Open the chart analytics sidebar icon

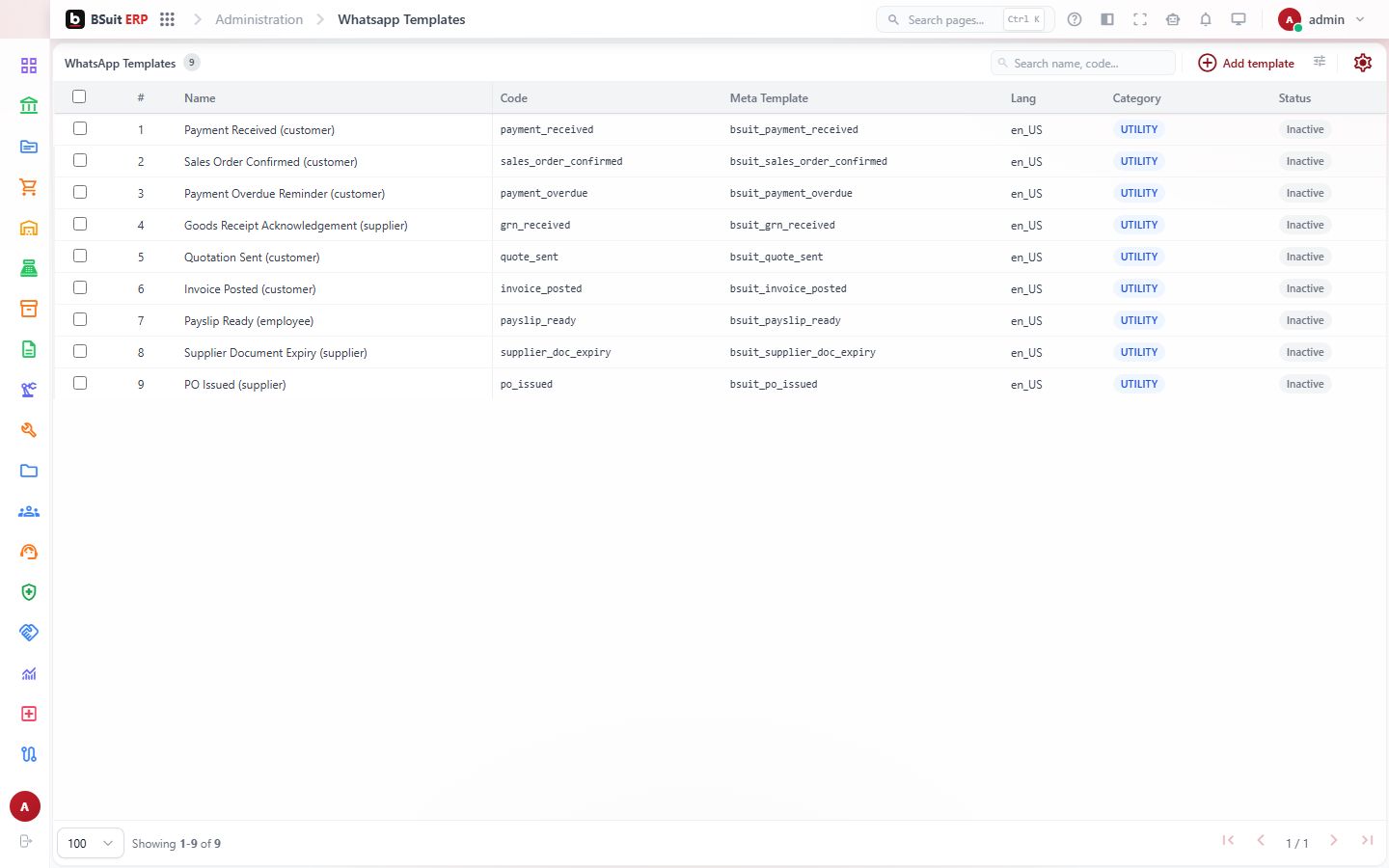(29, 673)
